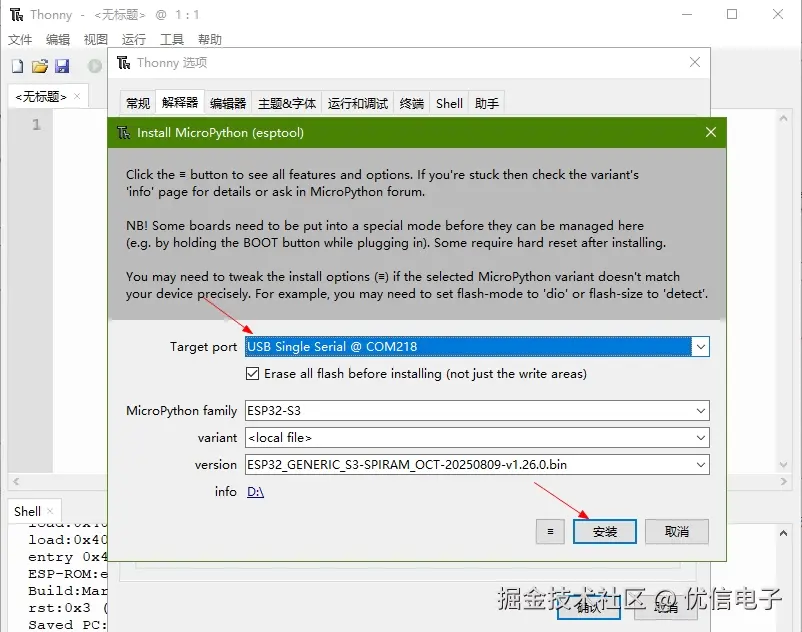This screenshot has height=632, width=802.
Task: Open the 运行 menu
Action: (133, 39)
